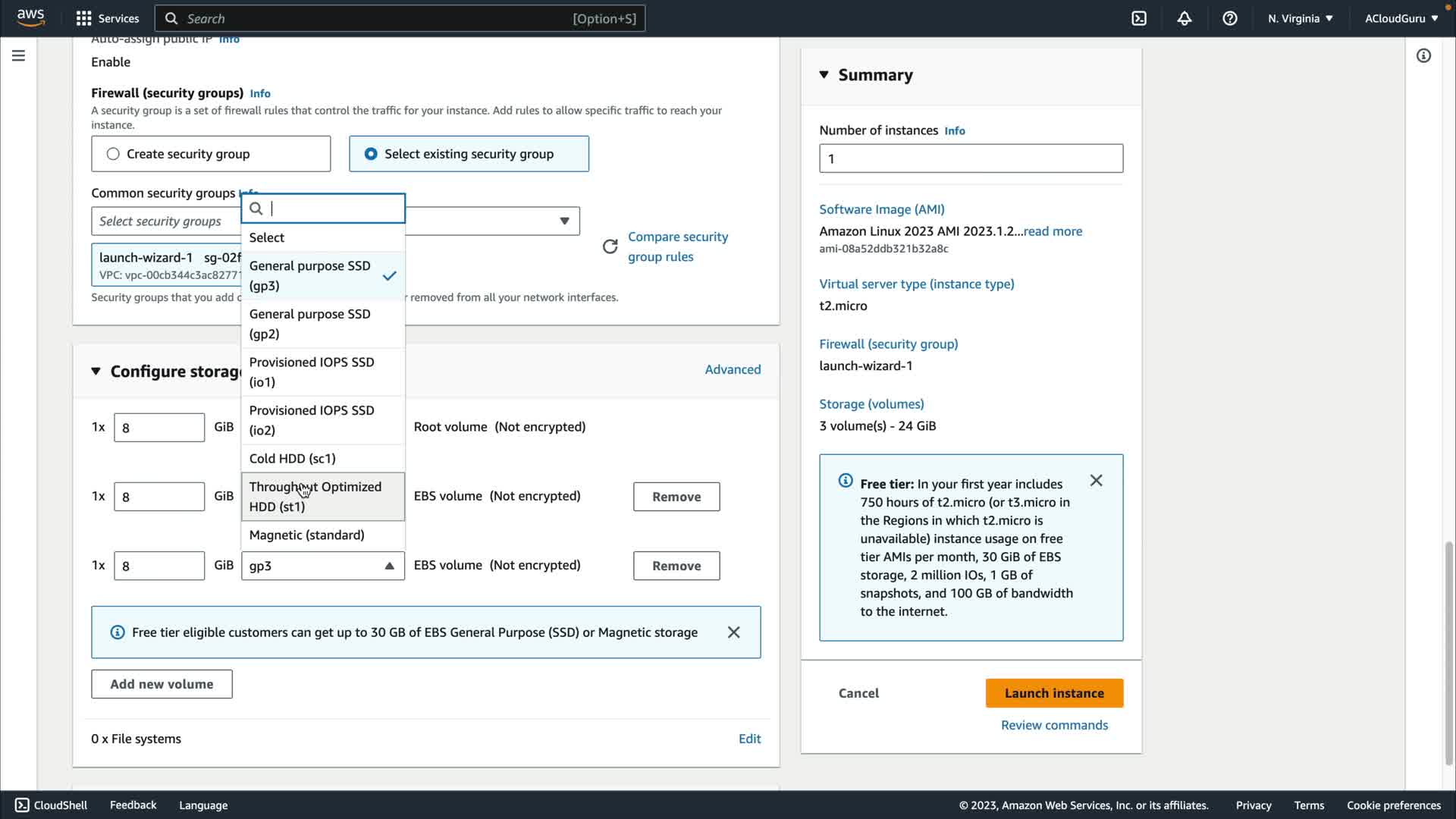Close the free tier eligible storage banner

point(733,632)
